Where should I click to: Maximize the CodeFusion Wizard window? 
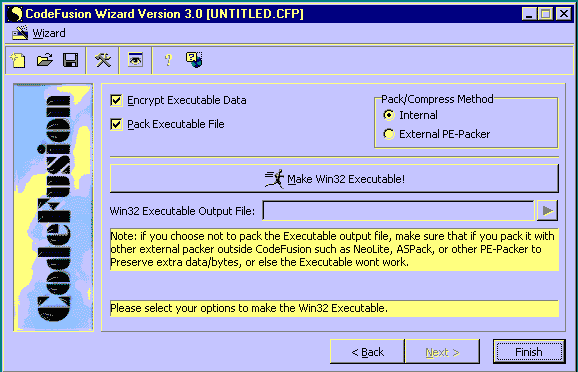coord(545,14)
